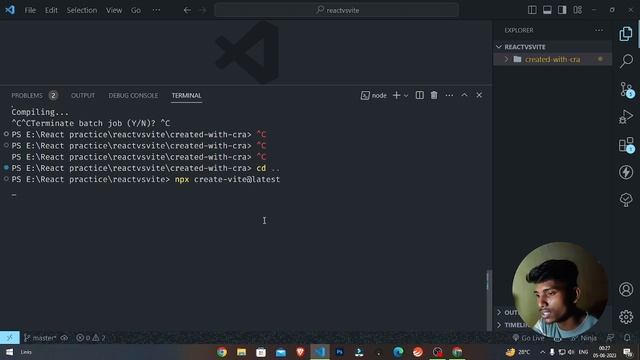Open Microsoft Edge from the taskbar
The height and width of the screenshot is (360, 640).
point(398,352)
